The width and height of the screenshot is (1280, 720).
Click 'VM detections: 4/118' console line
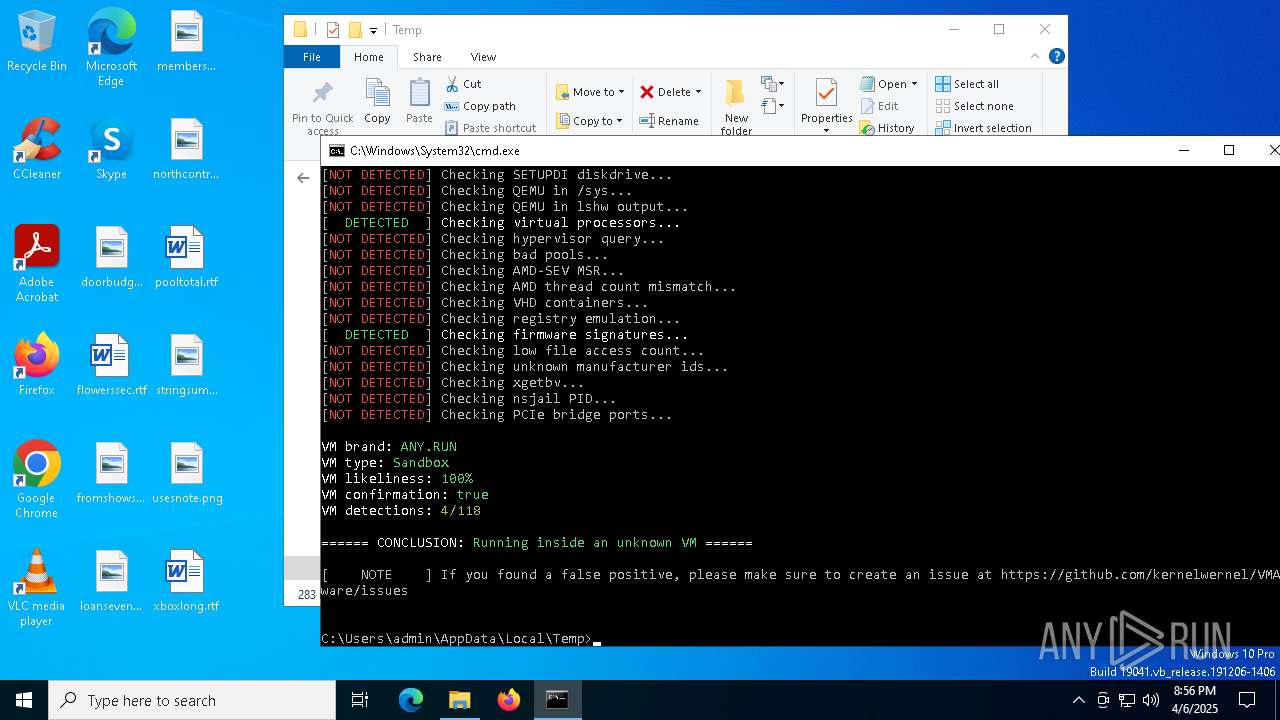(x=401, y=511)
